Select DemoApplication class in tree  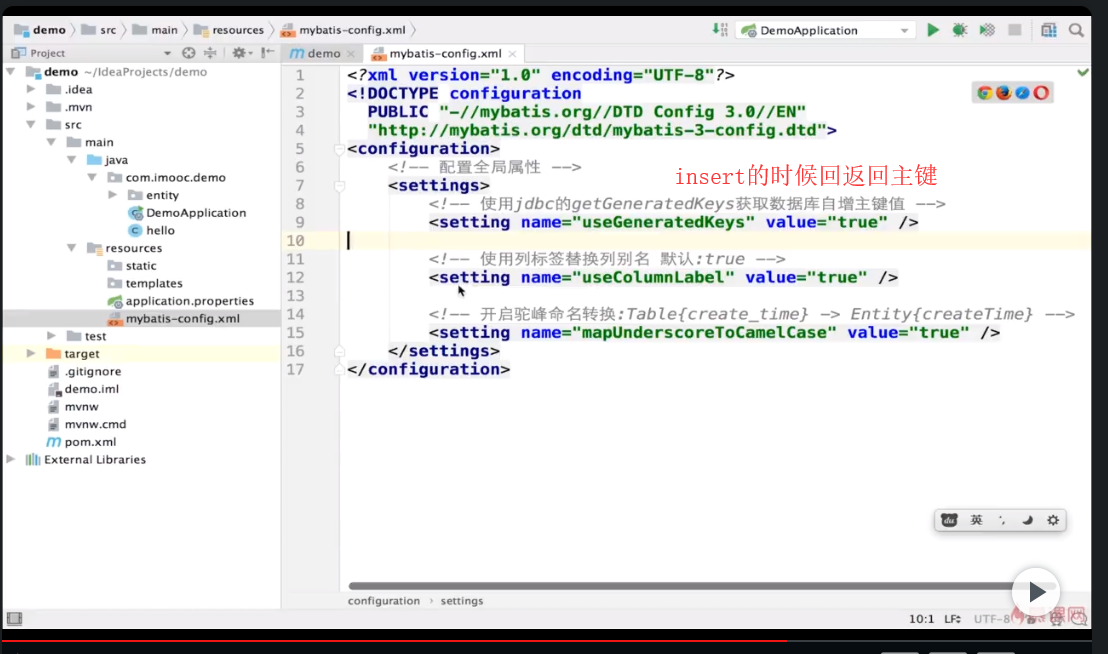click(x=187, y=213)
